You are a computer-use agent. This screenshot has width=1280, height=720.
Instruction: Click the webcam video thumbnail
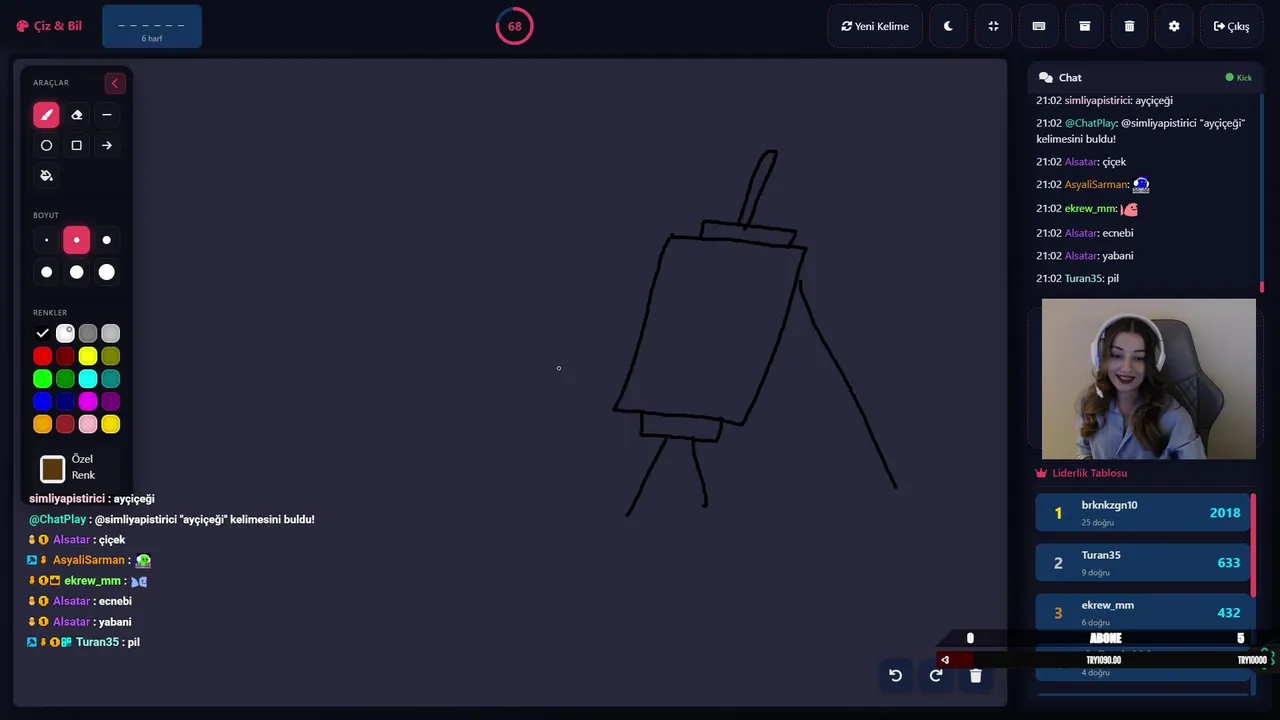tap(1149, 379)
